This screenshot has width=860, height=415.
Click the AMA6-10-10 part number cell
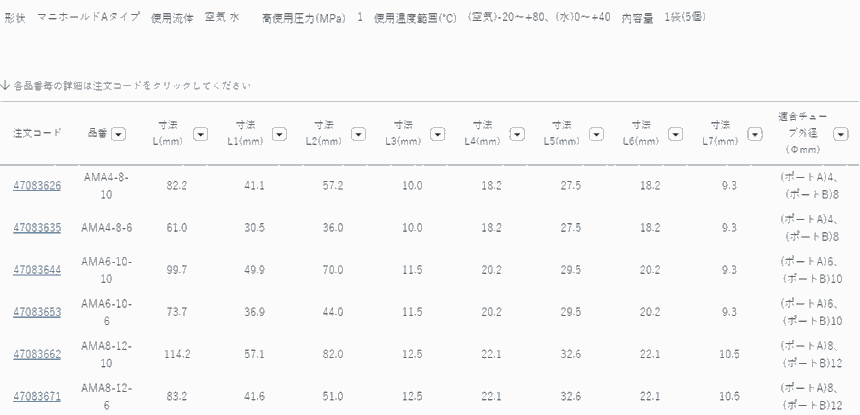(107, 270)
